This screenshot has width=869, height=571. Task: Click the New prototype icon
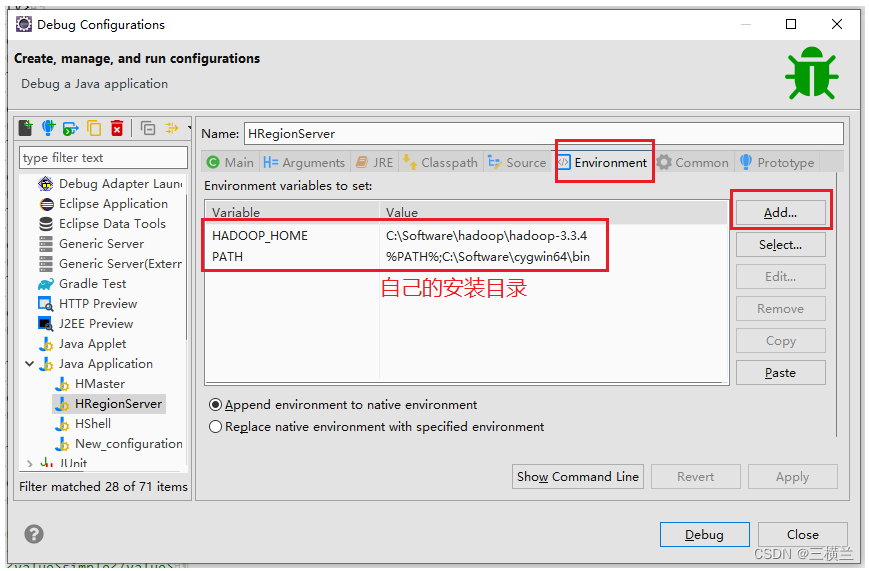[x=48, y=128]
